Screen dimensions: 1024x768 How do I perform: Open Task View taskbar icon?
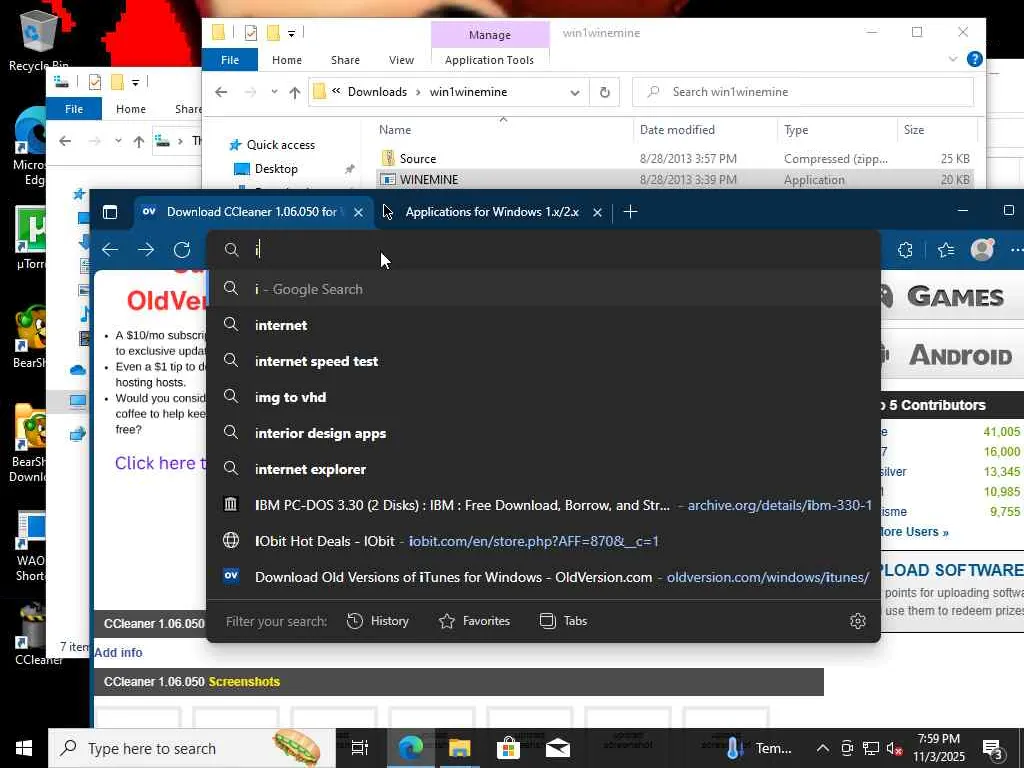360,748
